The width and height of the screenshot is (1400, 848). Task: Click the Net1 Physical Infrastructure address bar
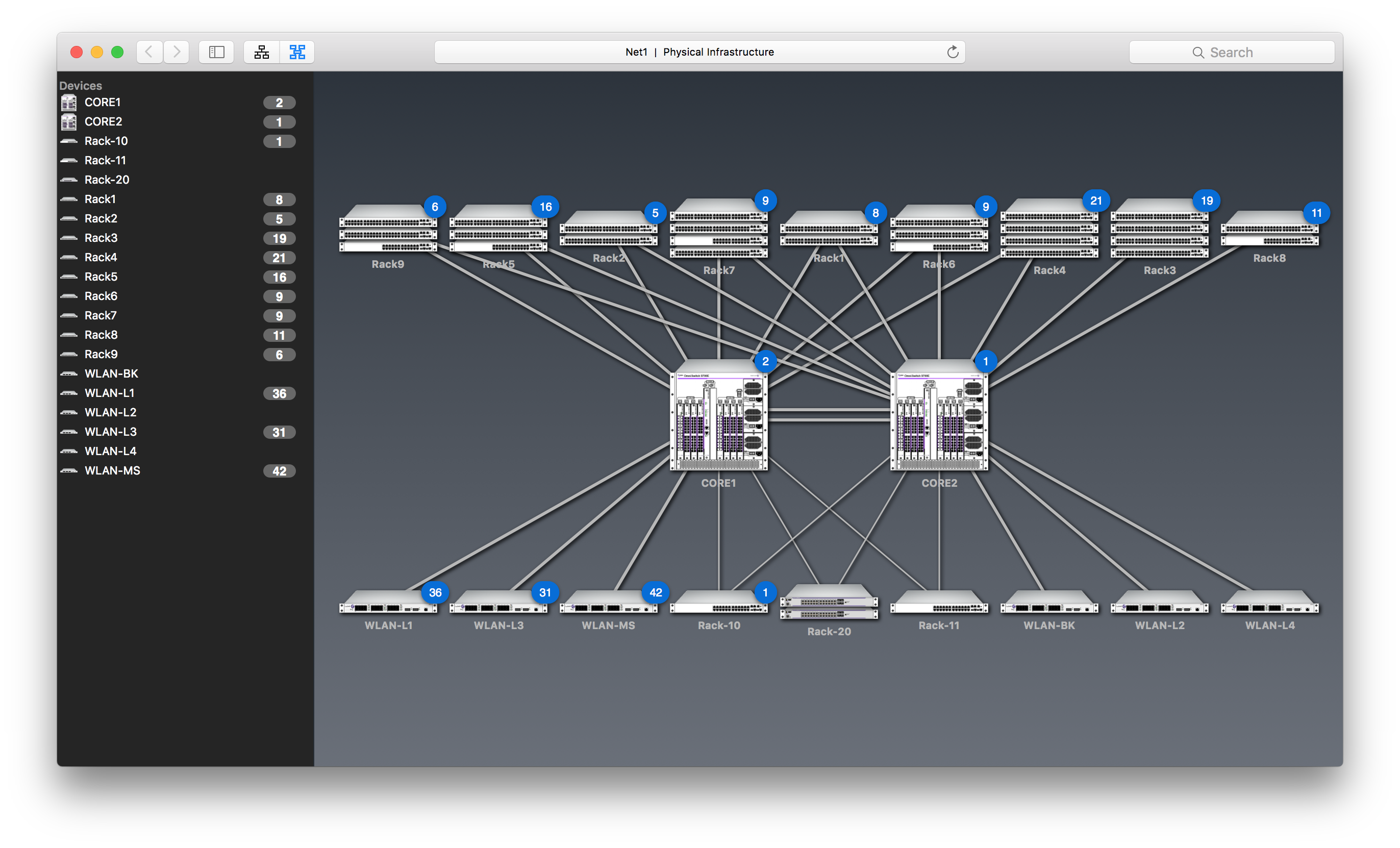(x=699, y=52)
